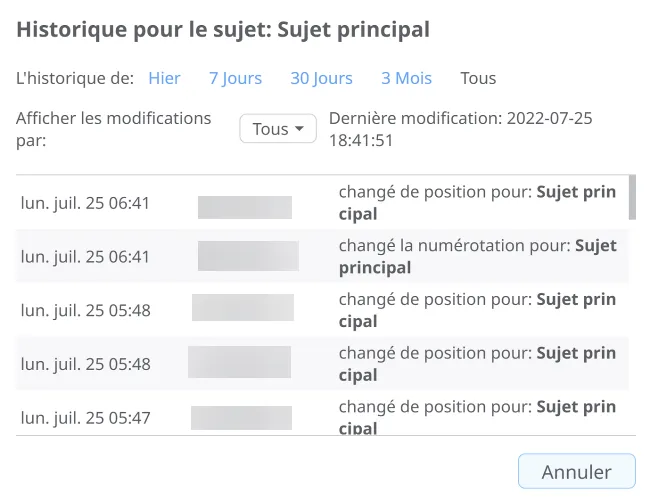Switch history range to 3 Mois

click(406, 78)
